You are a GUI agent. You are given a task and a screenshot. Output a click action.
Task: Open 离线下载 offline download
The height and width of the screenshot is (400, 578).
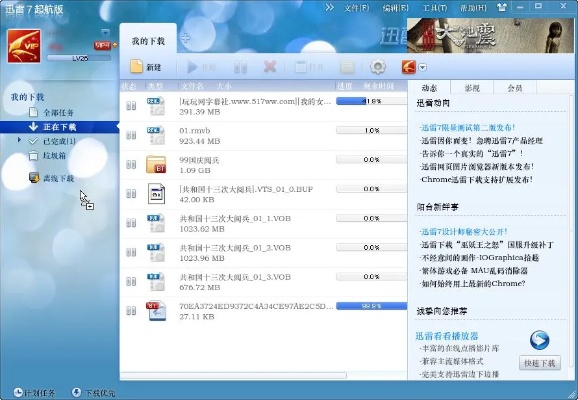pos(51,178)
